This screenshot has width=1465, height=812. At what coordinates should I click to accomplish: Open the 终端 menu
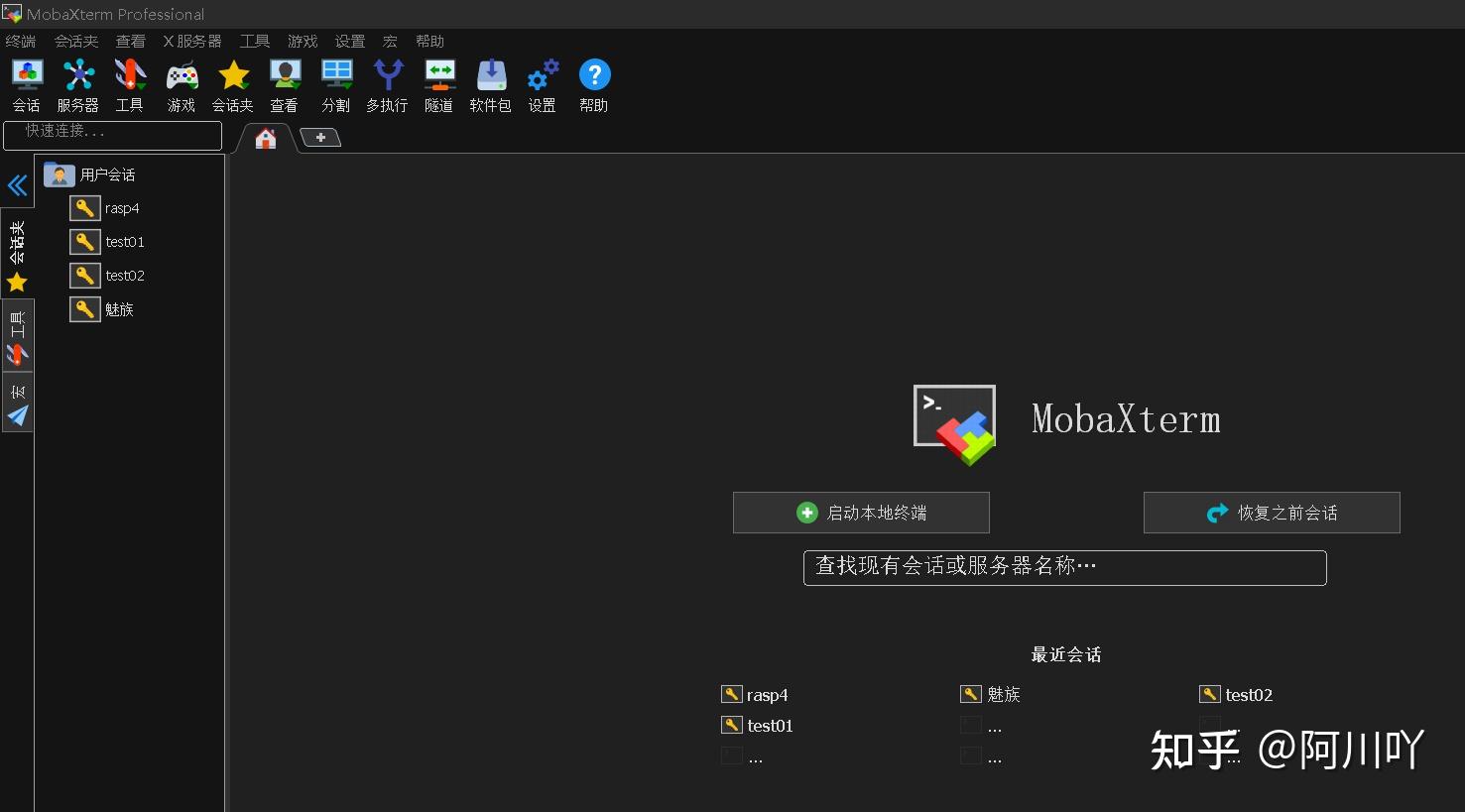[21, 41]
